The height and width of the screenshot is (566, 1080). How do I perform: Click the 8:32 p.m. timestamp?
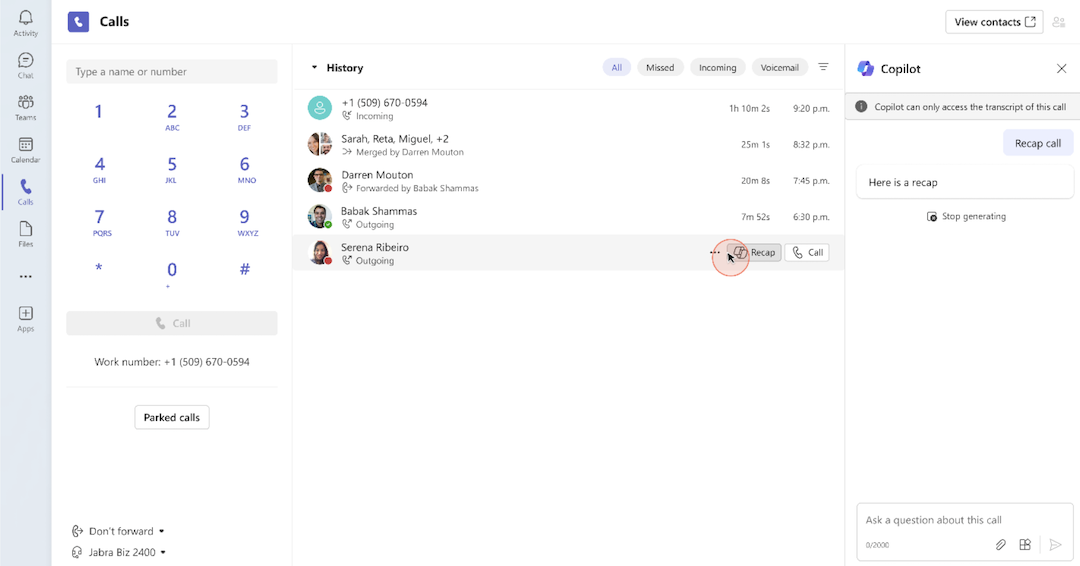[x=811, y=145]
